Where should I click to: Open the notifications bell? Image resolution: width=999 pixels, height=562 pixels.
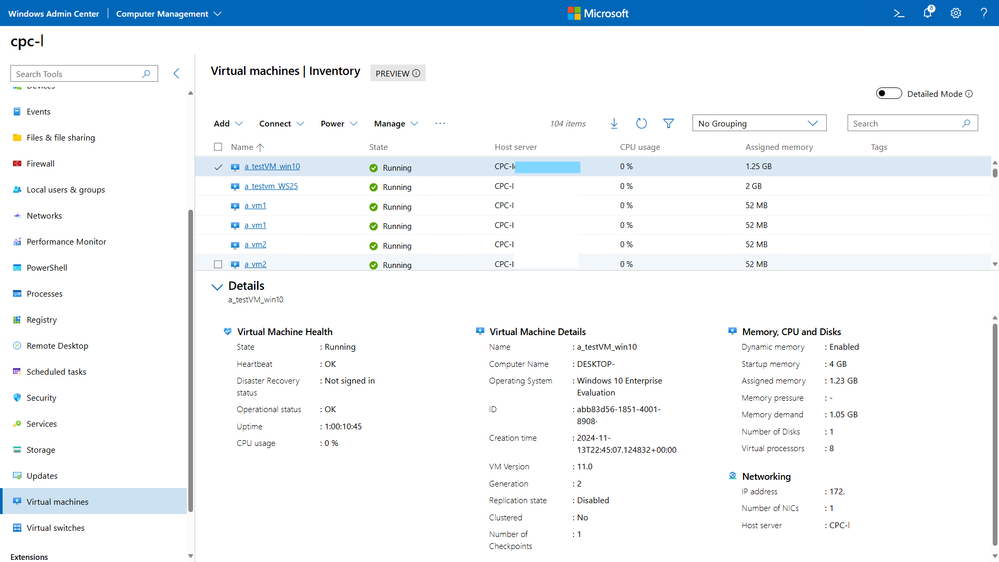pyautogui.click(x=927, y=13)
